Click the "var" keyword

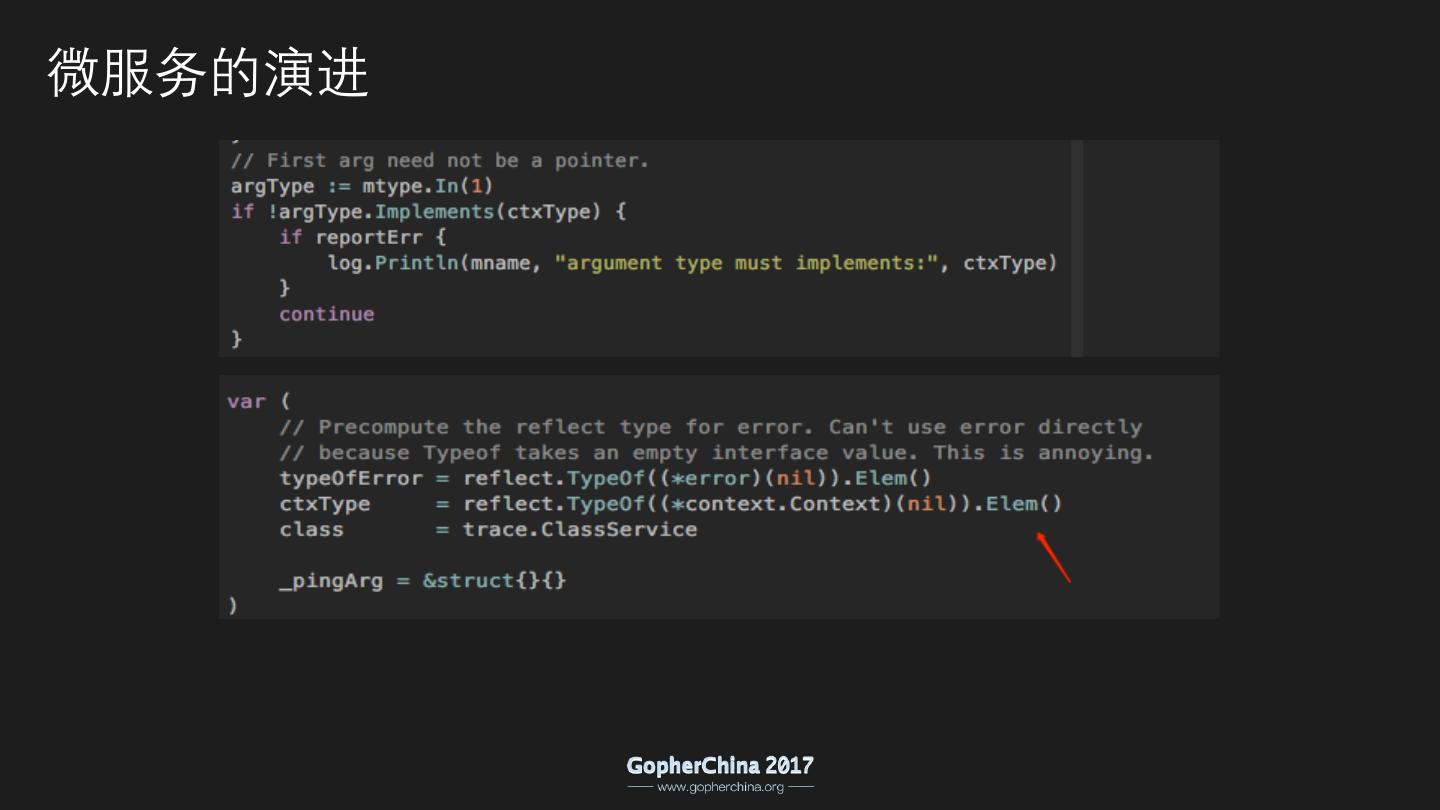click(x=246, y=401)
